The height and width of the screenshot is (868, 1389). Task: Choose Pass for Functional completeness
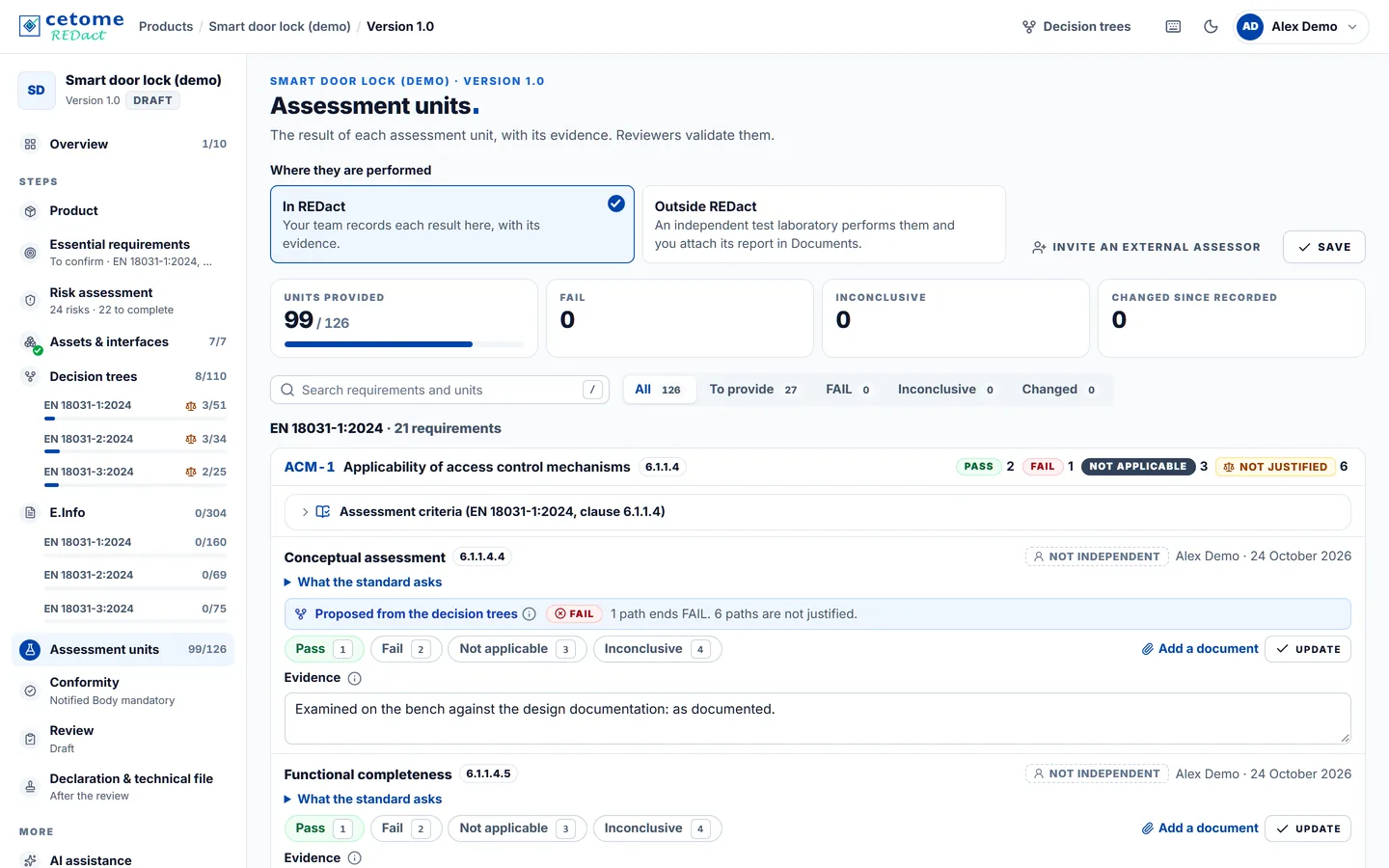[324, 828]
